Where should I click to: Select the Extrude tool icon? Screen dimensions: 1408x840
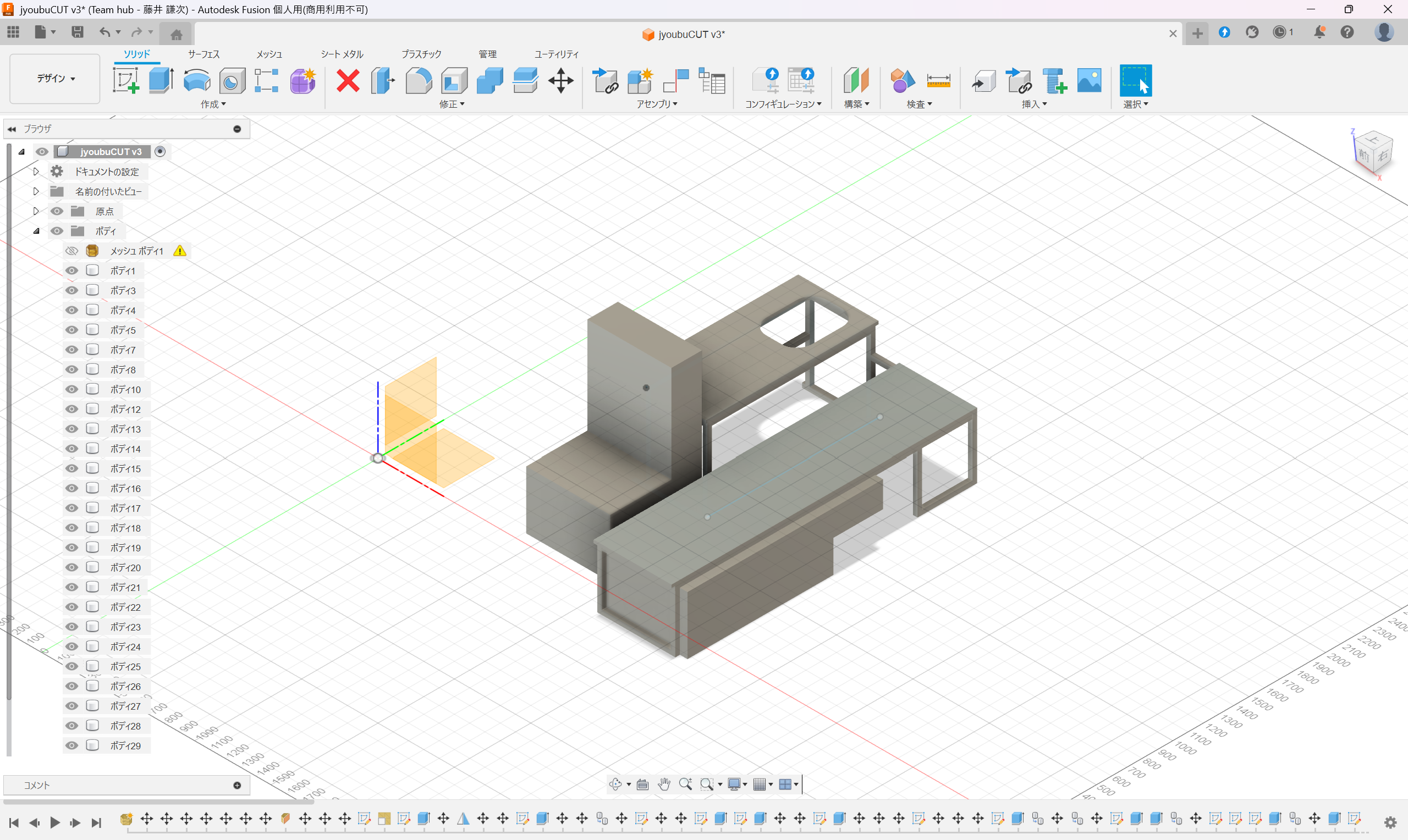(x=161, y=80)
